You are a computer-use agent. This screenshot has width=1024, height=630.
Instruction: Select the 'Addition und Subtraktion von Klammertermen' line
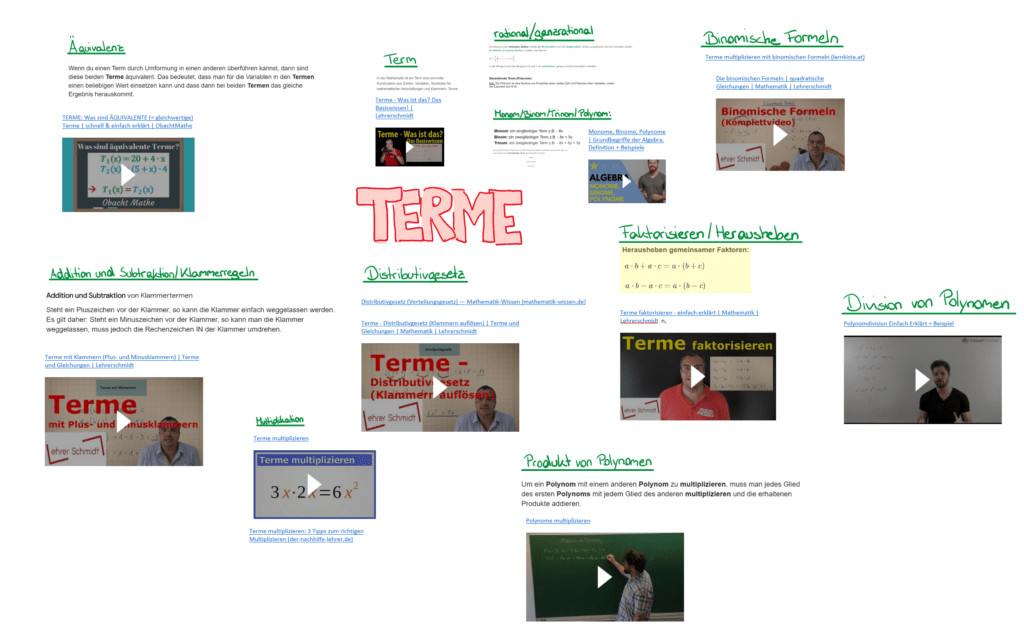click(x=119, y=296)
